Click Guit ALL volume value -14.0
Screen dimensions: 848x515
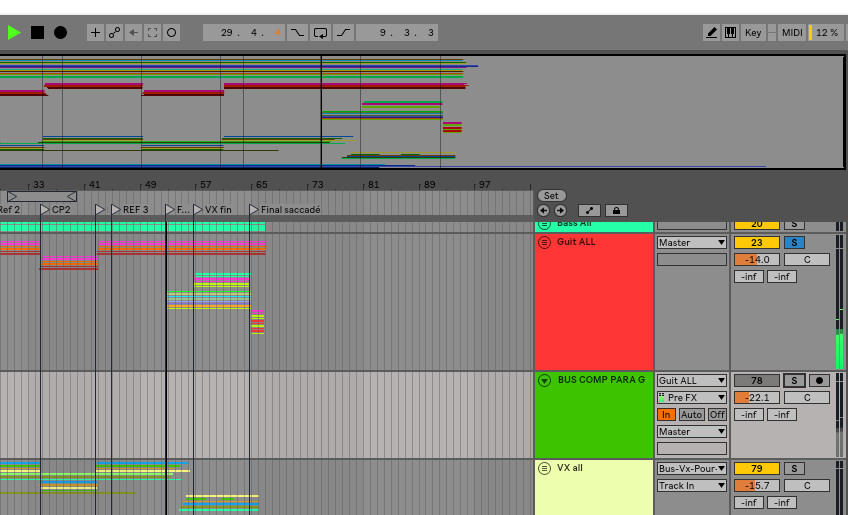click(757, 260)
